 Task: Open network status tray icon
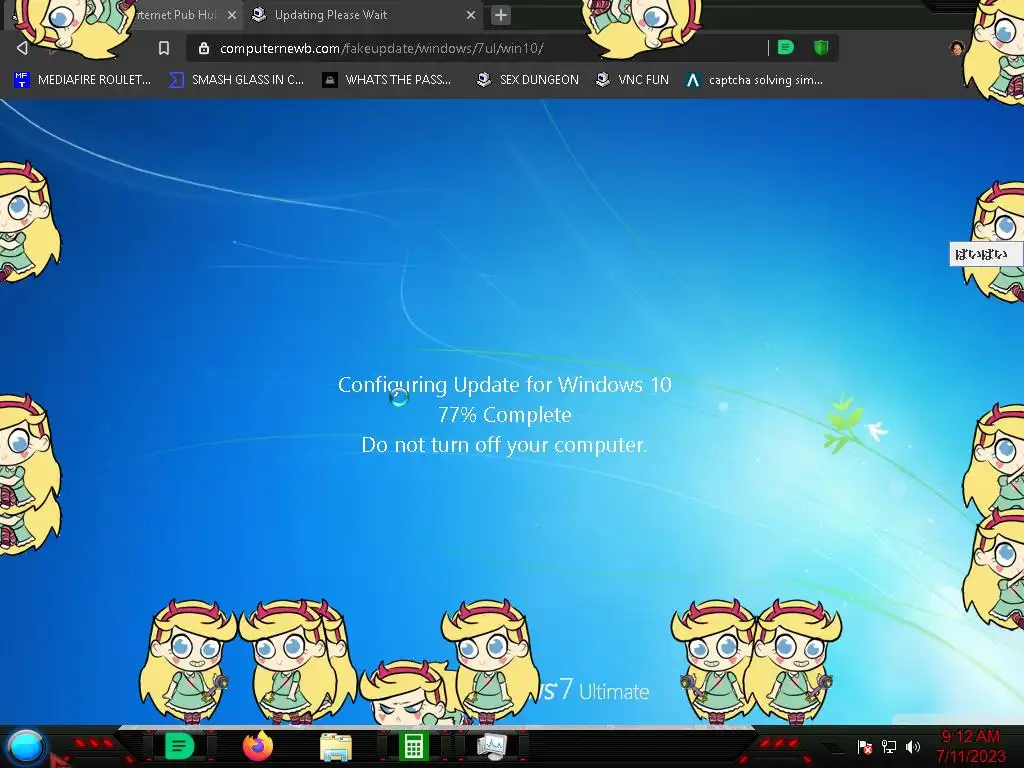point(889,746)
